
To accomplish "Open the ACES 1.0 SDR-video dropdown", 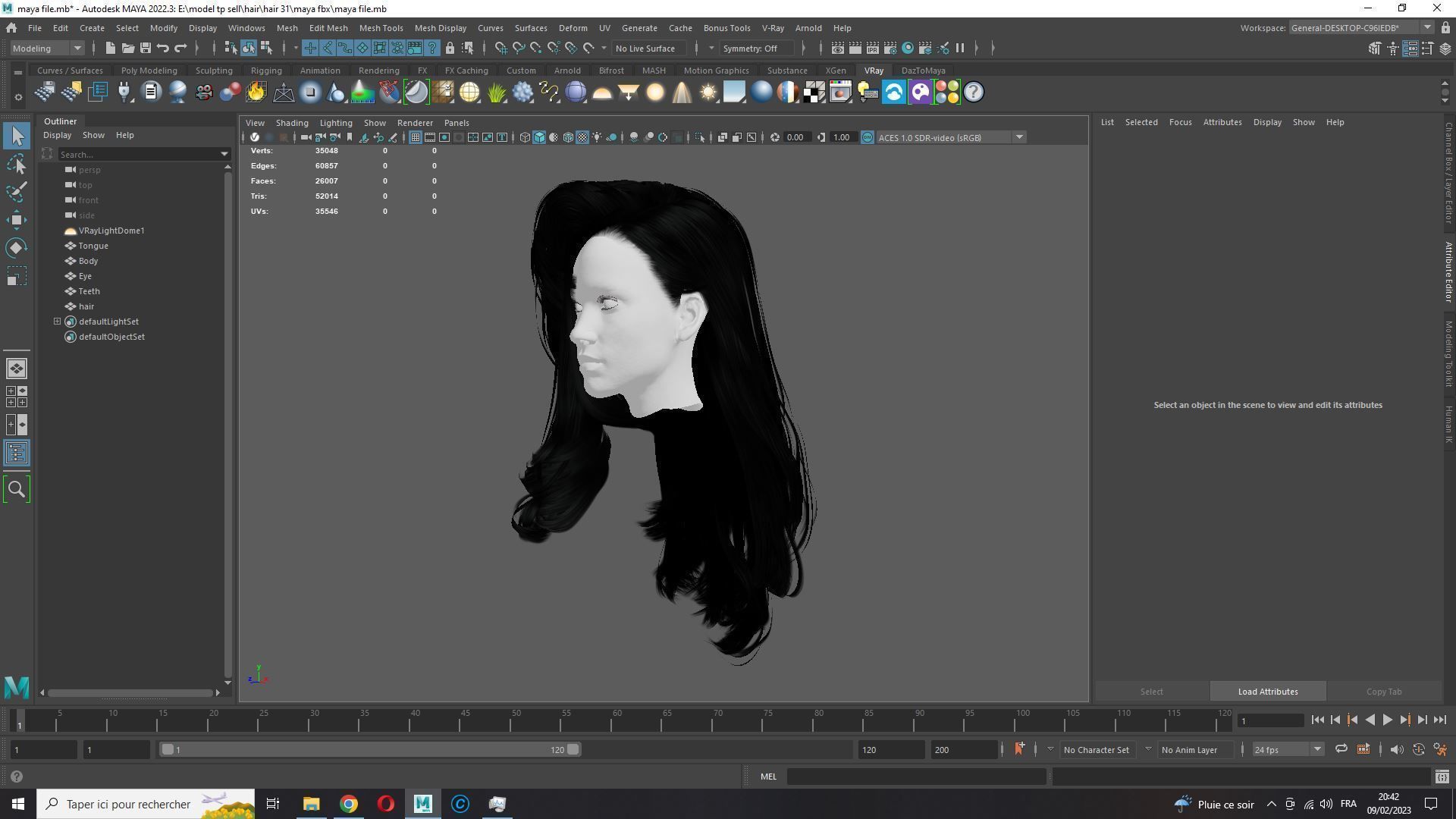I will click(x=951, y=137).
